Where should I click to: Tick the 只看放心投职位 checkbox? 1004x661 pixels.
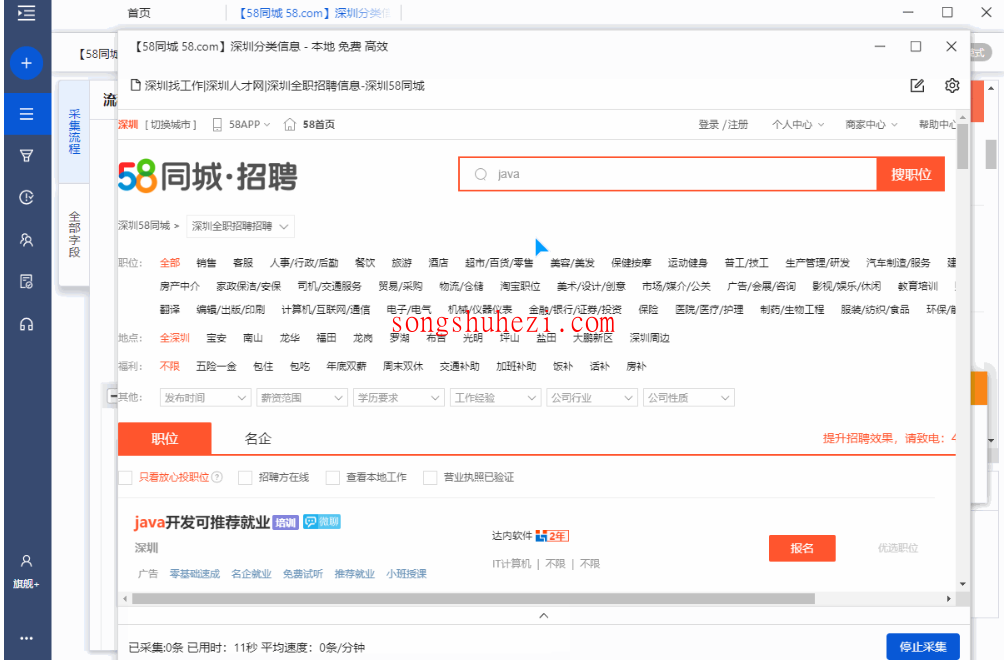coord(126,478)
